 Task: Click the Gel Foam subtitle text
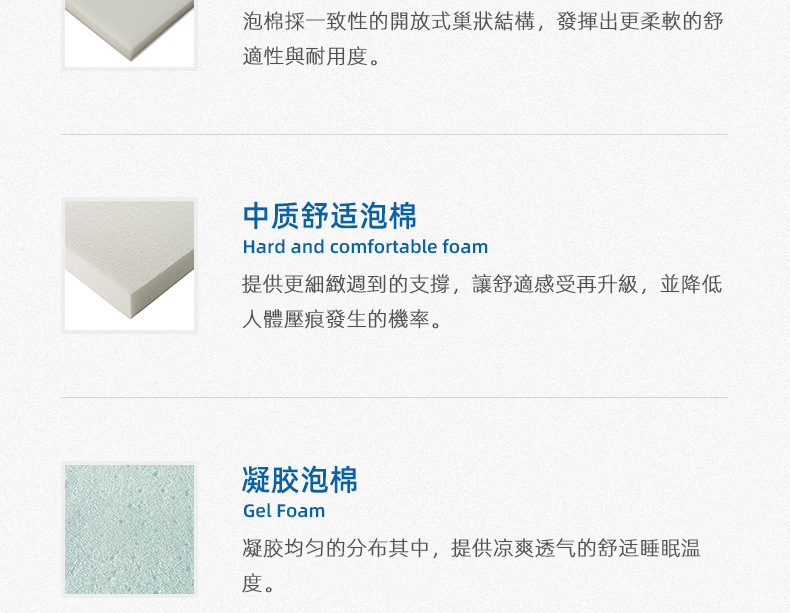(284, 511)
